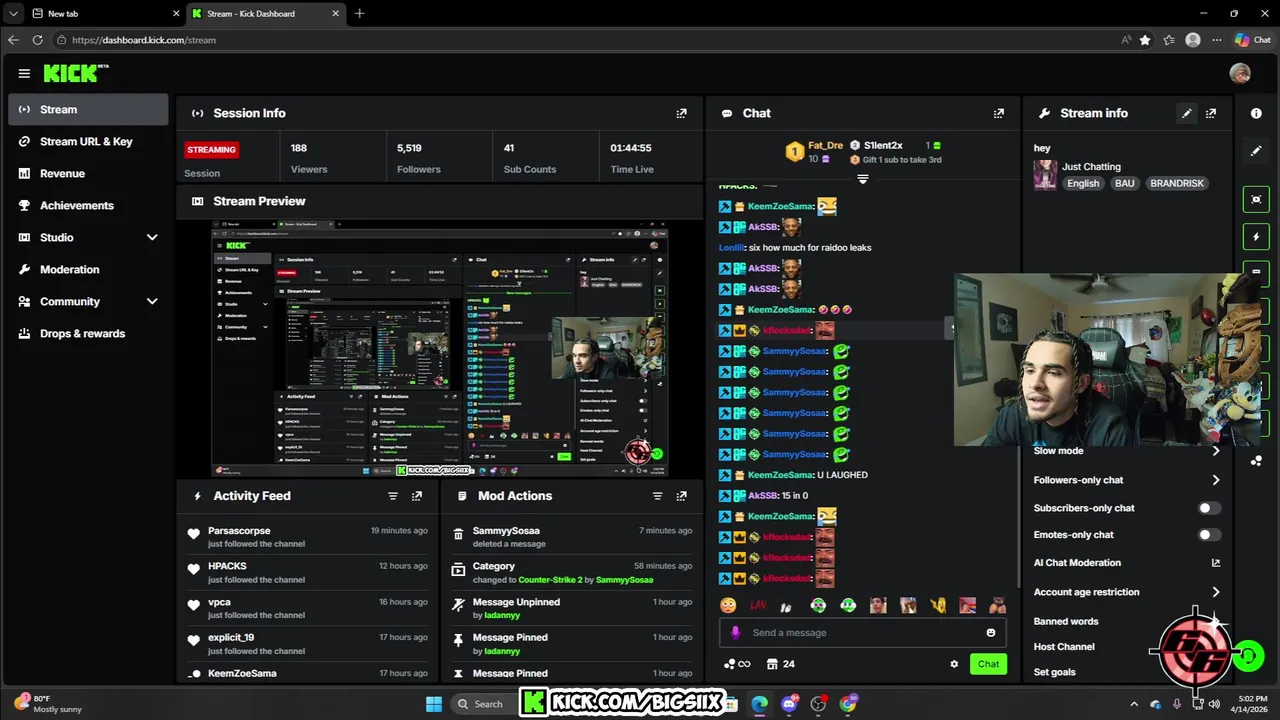Open the emoji picker in message box
The image size is (1280, 720).
[x=991, y=632]
